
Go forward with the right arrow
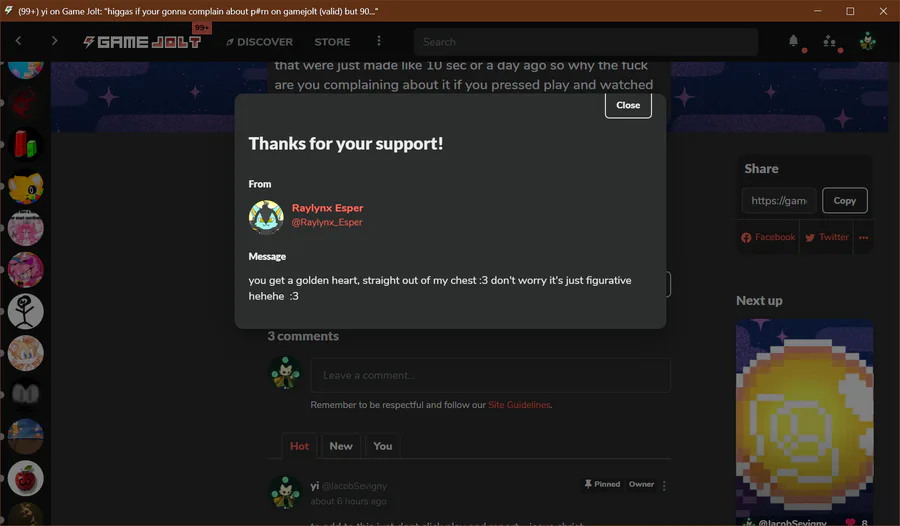[55, 41]
